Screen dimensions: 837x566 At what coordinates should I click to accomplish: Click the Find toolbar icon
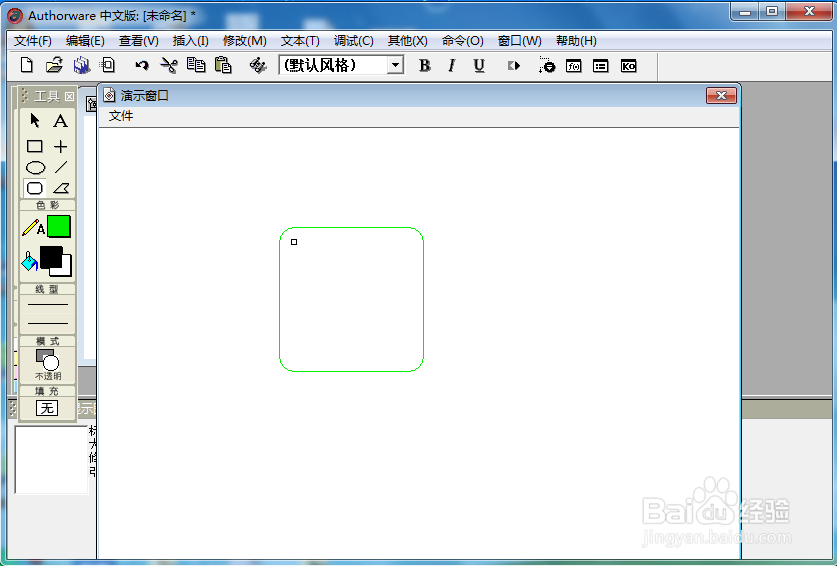click(258, 65)
